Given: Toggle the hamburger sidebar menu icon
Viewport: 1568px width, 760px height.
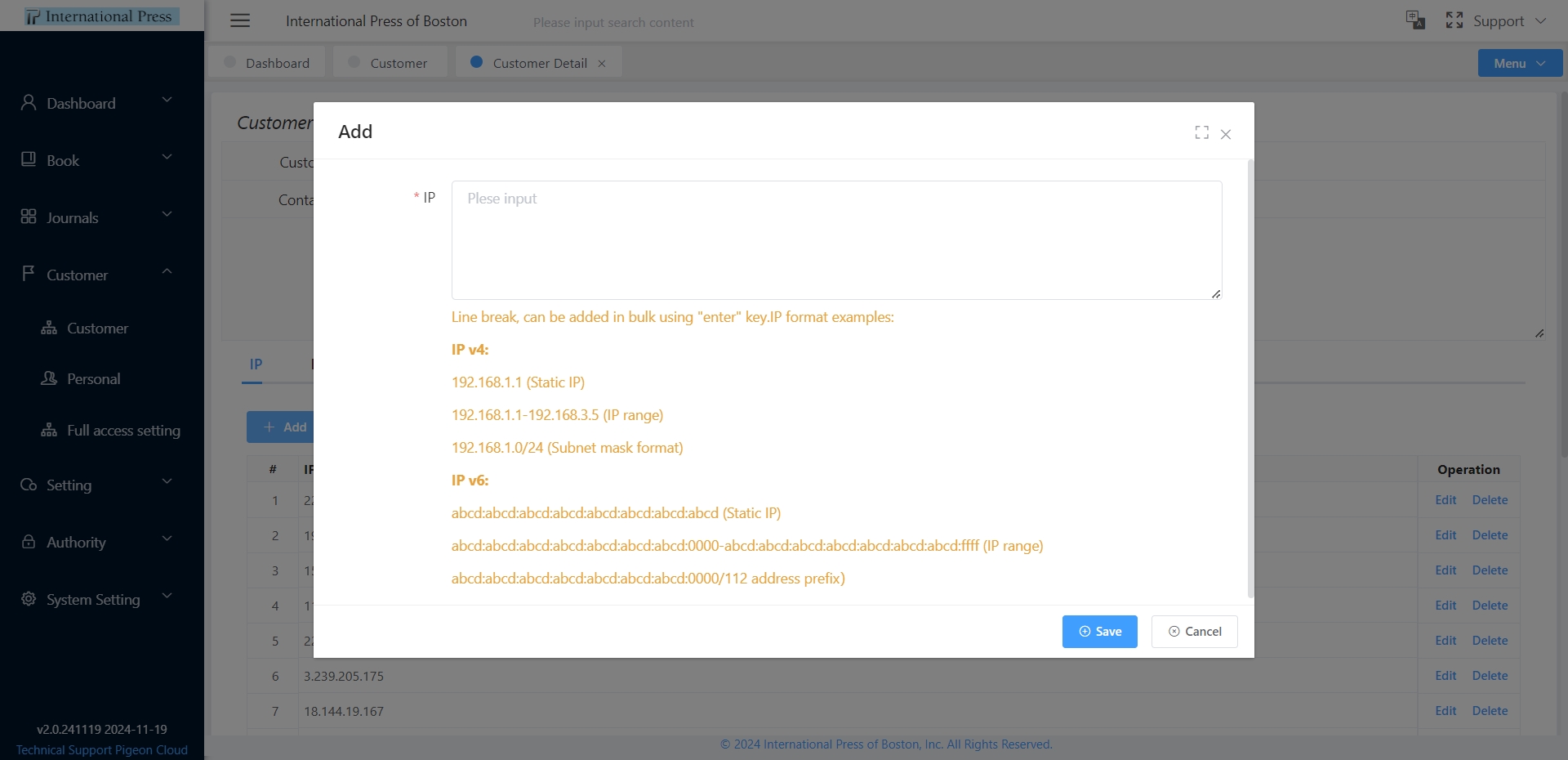Looking at the screenshot, I should pyautogui.click(x=240, y=21).
